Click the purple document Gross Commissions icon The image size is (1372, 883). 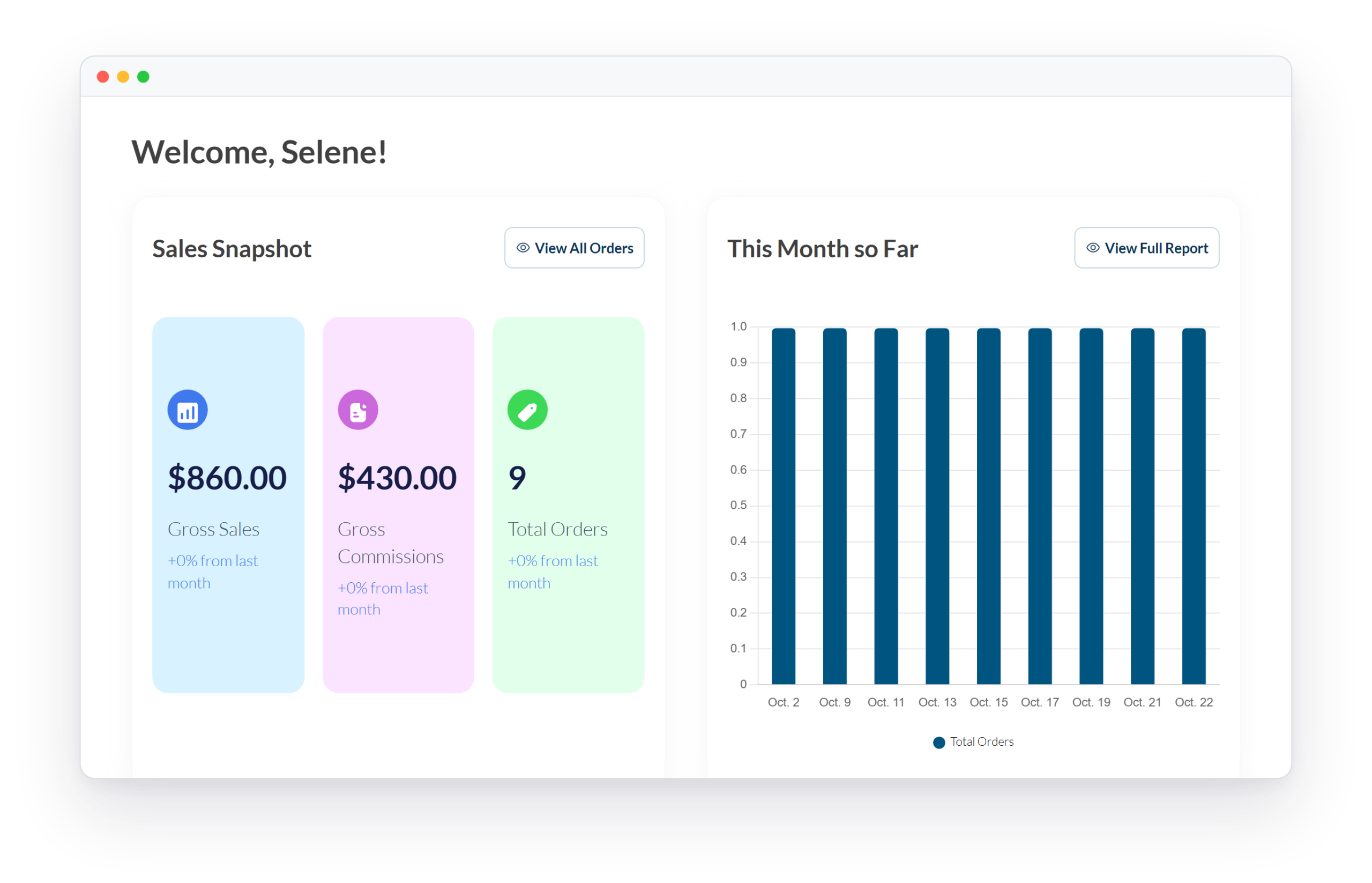click(x=357, y=410)
